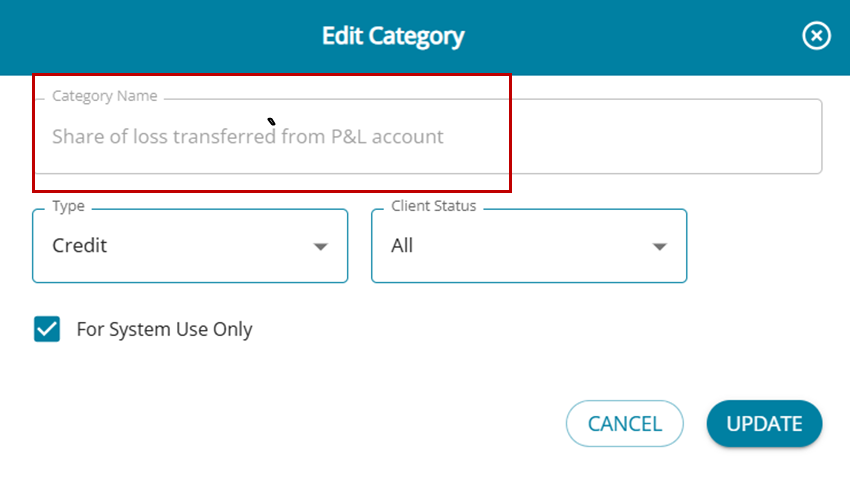Open the Type dropdown
Viewport: 850px width, 478px height.
click(x=190, y=246)
